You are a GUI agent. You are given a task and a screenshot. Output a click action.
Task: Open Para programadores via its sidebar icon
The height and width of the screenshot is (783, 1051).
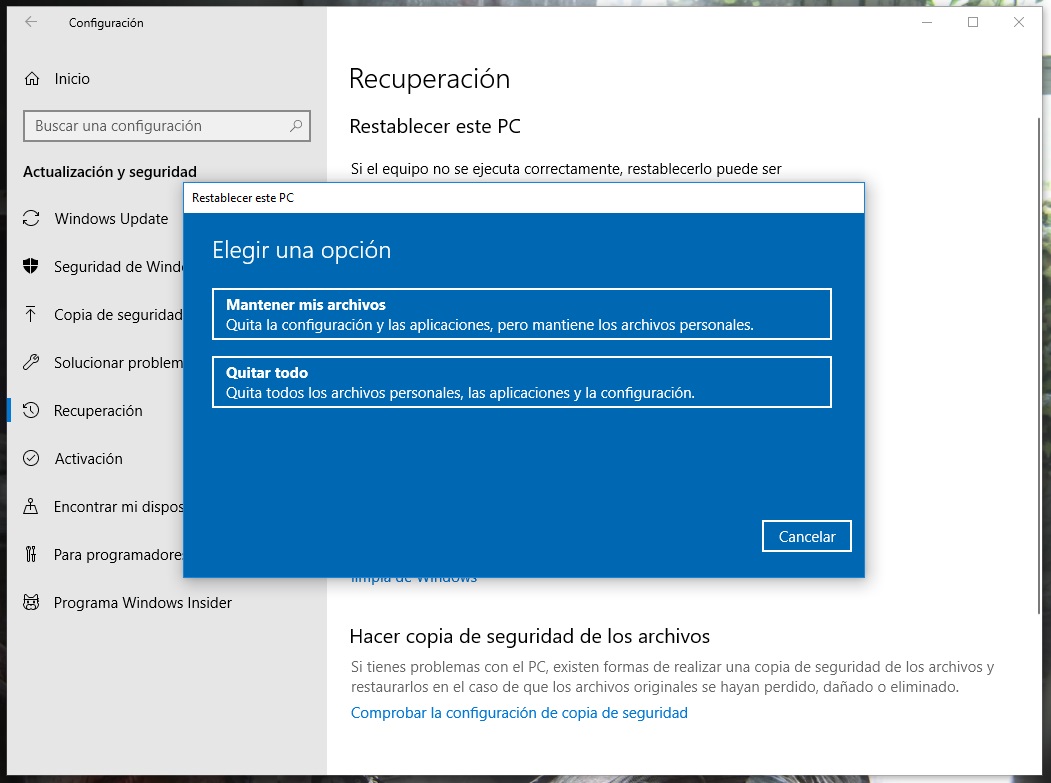point(32,554)
